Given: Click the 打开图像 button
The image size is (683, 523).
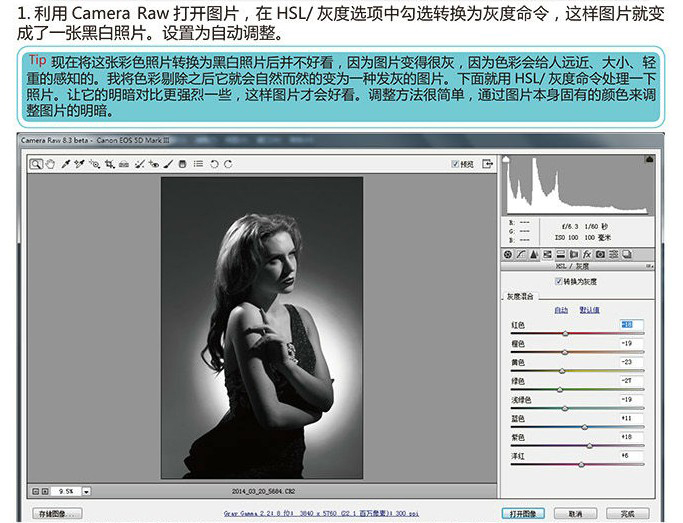Looking at the screenshot, I should (x=523, y=514).
